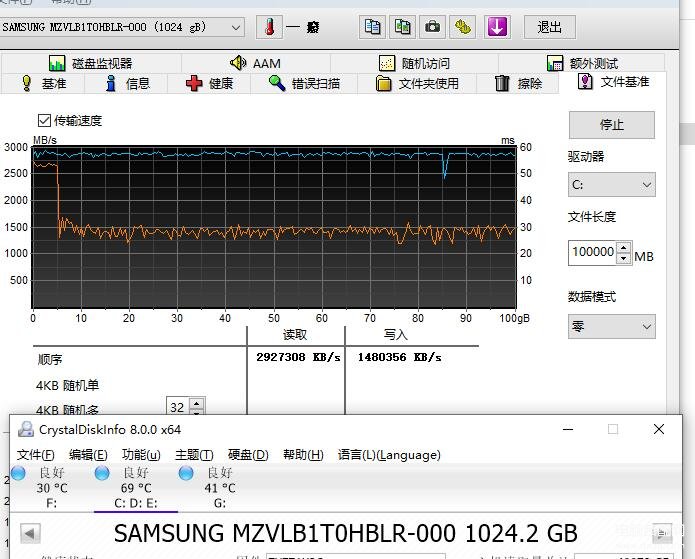Toggle the 传输速度 transfer speed checkbox
This screenshot has width=695, height=559.
coord(44,120)
